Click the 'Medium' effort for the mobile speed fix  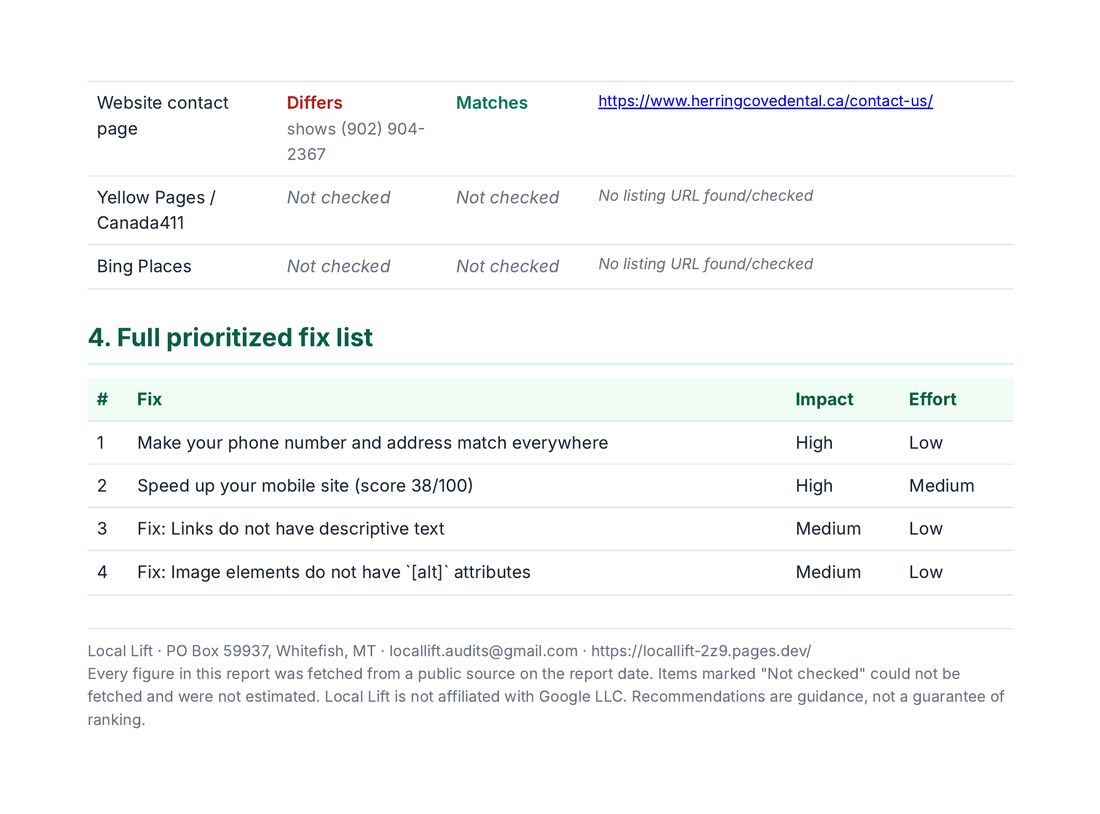coord(941,486)
